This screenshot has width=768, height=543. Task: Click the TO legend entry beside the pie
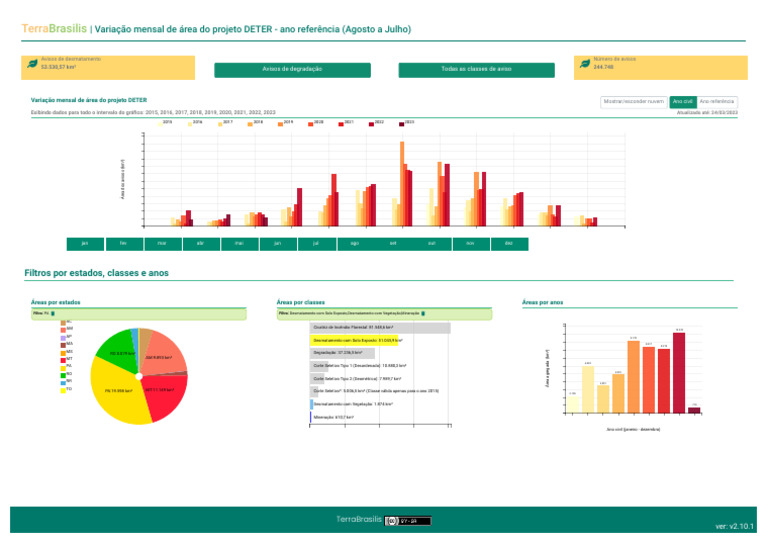[67, 390]
